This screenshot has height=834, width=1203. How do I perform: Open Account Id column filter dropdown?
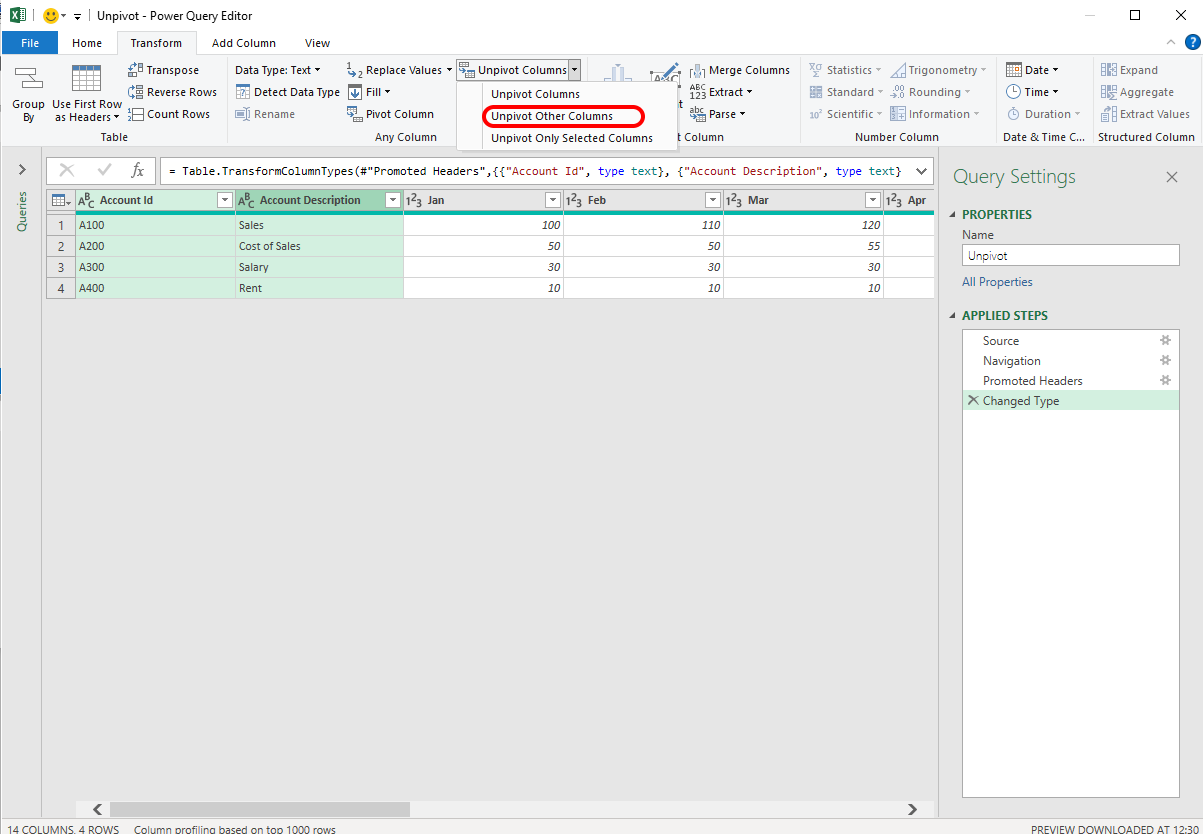click(x=225, y=200)
